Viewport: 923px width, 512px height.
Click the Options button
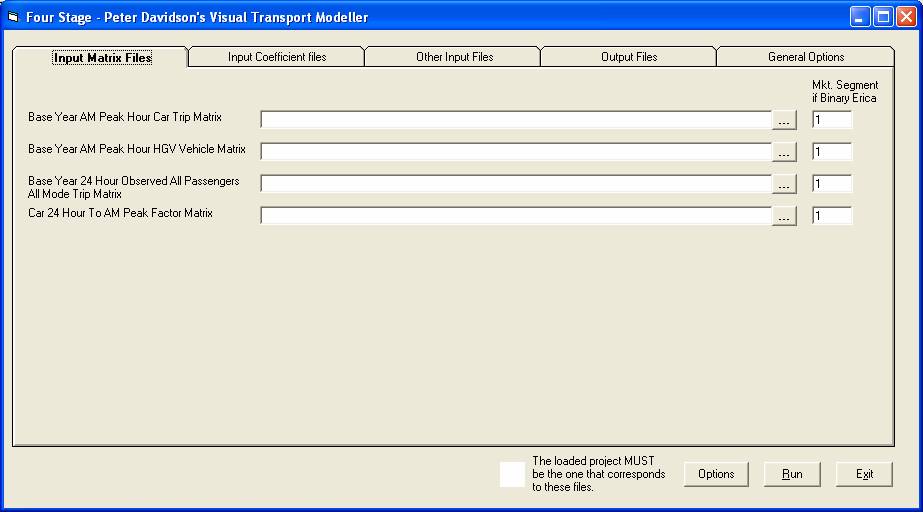(716, 474)
